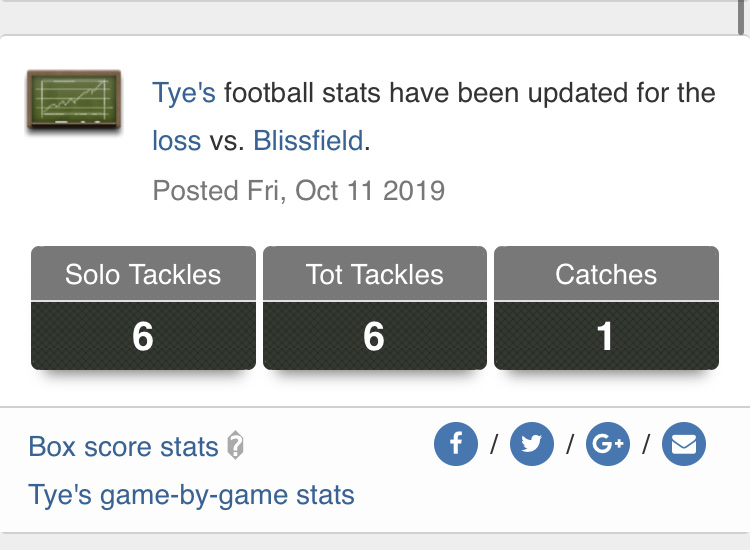The height and width of the screenshot is (550, 750).
Task: Send this update by email
Action: coord(683,445)
